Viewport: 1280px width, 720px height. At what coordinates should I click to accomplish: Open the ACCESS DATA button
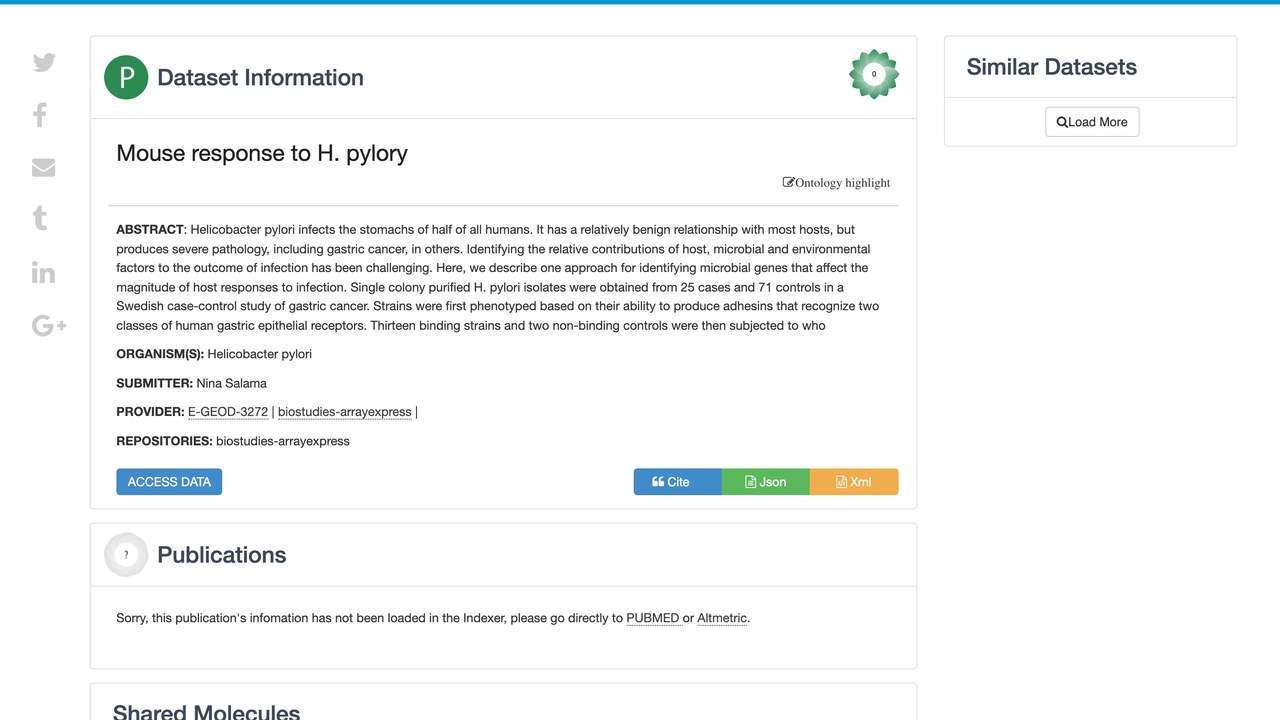[169, 482]
